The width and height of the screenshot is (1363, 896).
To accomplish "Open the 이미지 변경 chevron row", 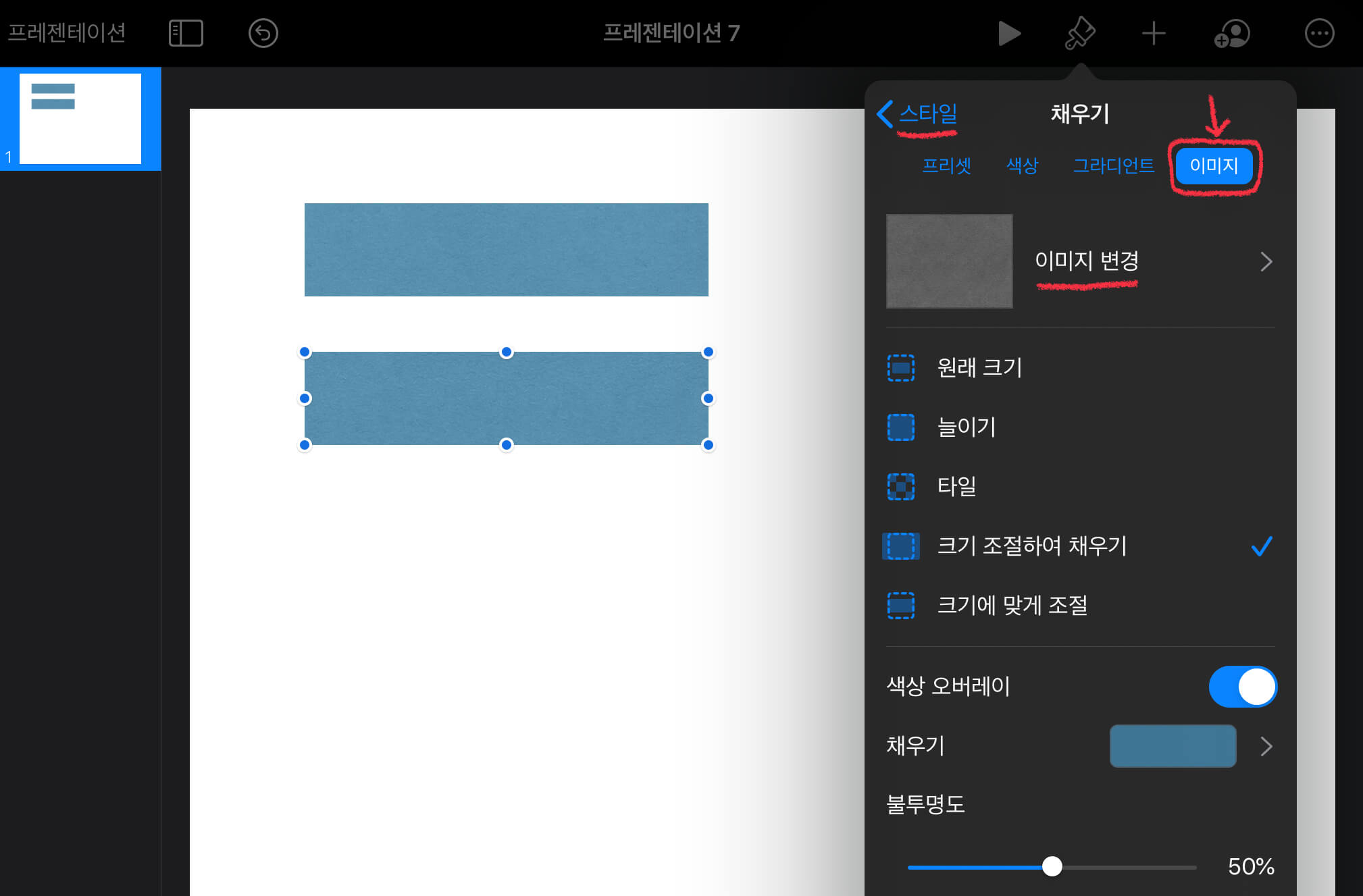I will [1265, 261].
